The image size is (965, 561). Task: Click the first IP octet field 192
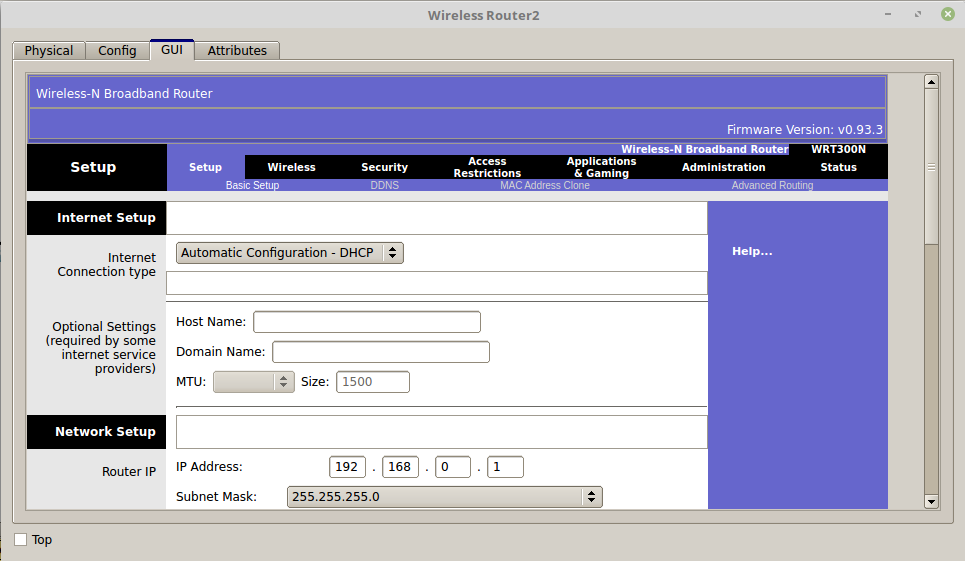click(347, 467)
